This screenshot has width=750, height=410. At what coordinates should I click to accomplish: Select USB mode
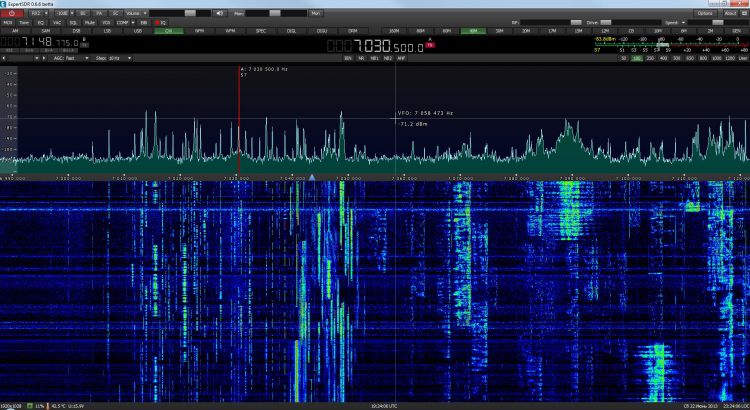(138, 31)
